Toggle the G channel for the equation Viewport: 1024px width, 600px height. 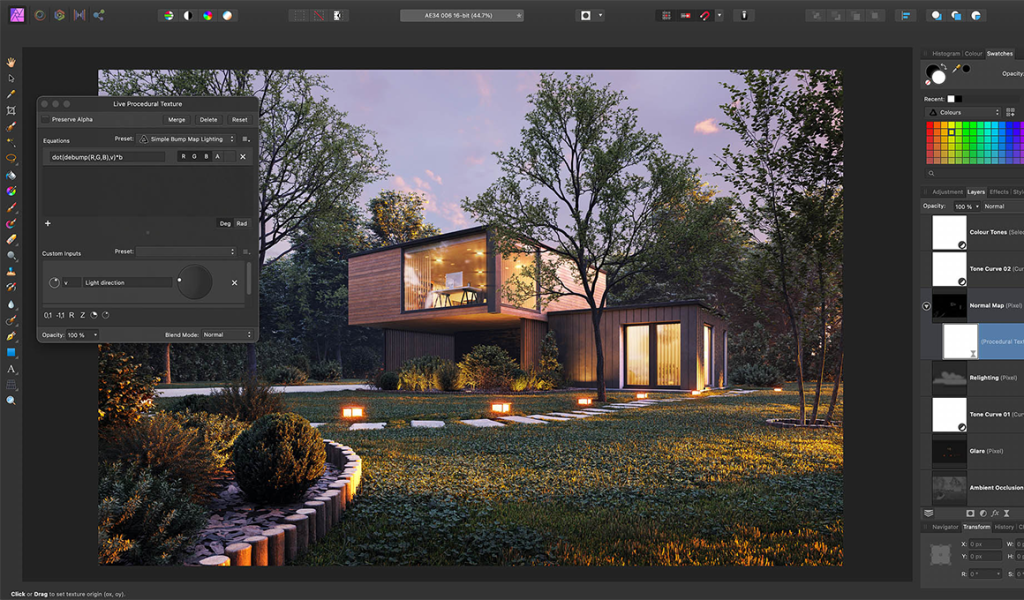coord(195,157)
